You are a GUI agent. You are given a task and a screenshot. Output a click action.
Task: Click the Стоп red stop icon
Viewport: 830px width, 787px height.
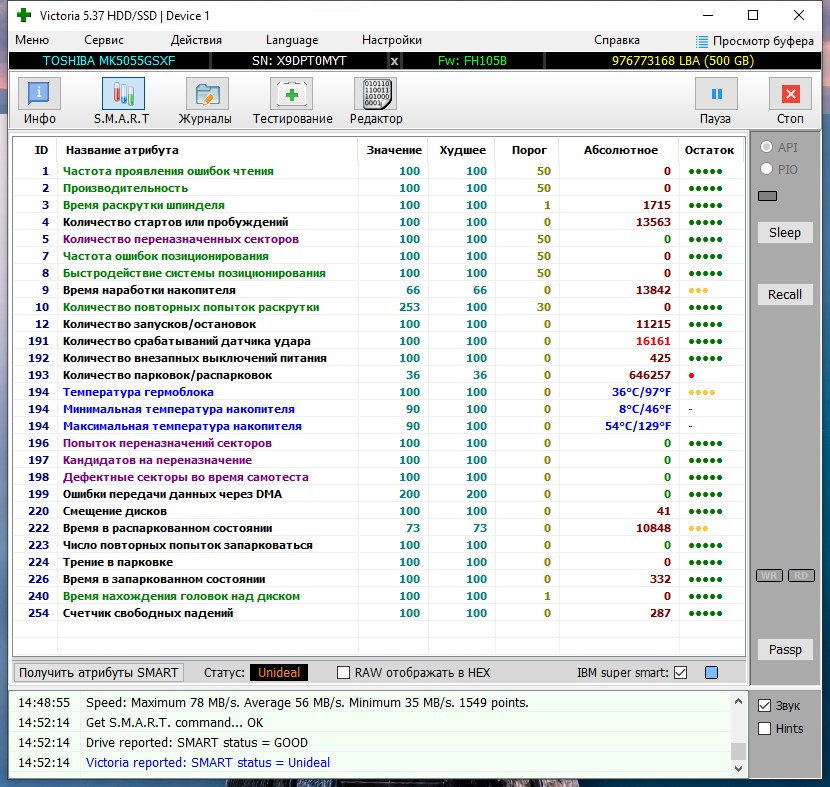(x=790, y=94)
